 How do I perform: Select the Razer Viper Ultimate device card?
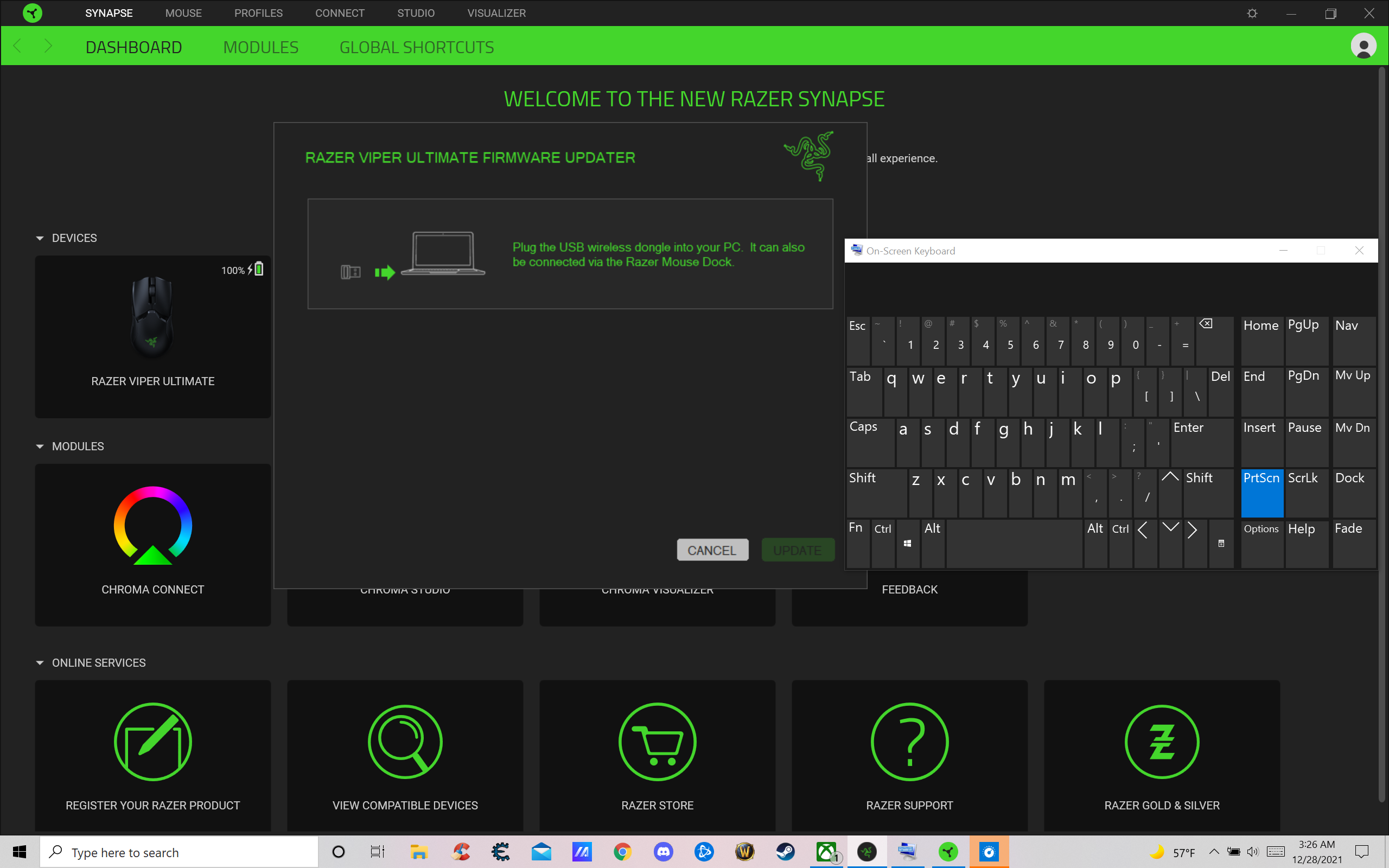point(152,337)
